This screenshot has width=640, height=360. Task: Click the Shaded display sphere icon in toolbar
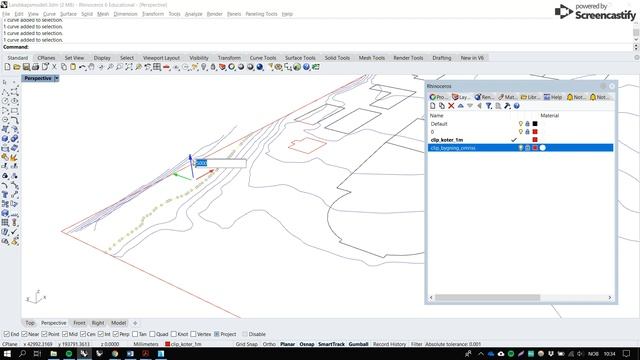[x=241, y=67]
